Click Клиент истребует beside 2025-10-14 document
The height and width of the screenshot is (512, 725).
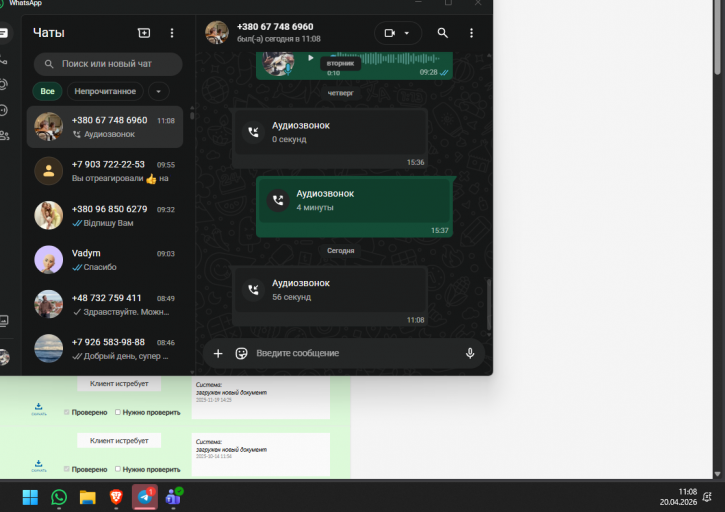pyautogui.click(x=119, y=441)
